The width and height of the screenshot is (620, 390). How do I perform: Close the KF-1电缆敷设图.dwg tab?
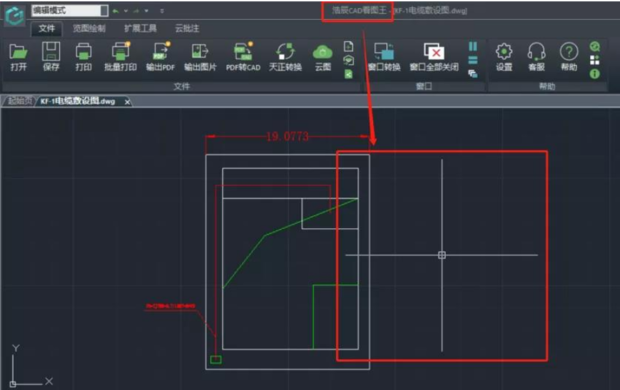(x=127, y=102)
